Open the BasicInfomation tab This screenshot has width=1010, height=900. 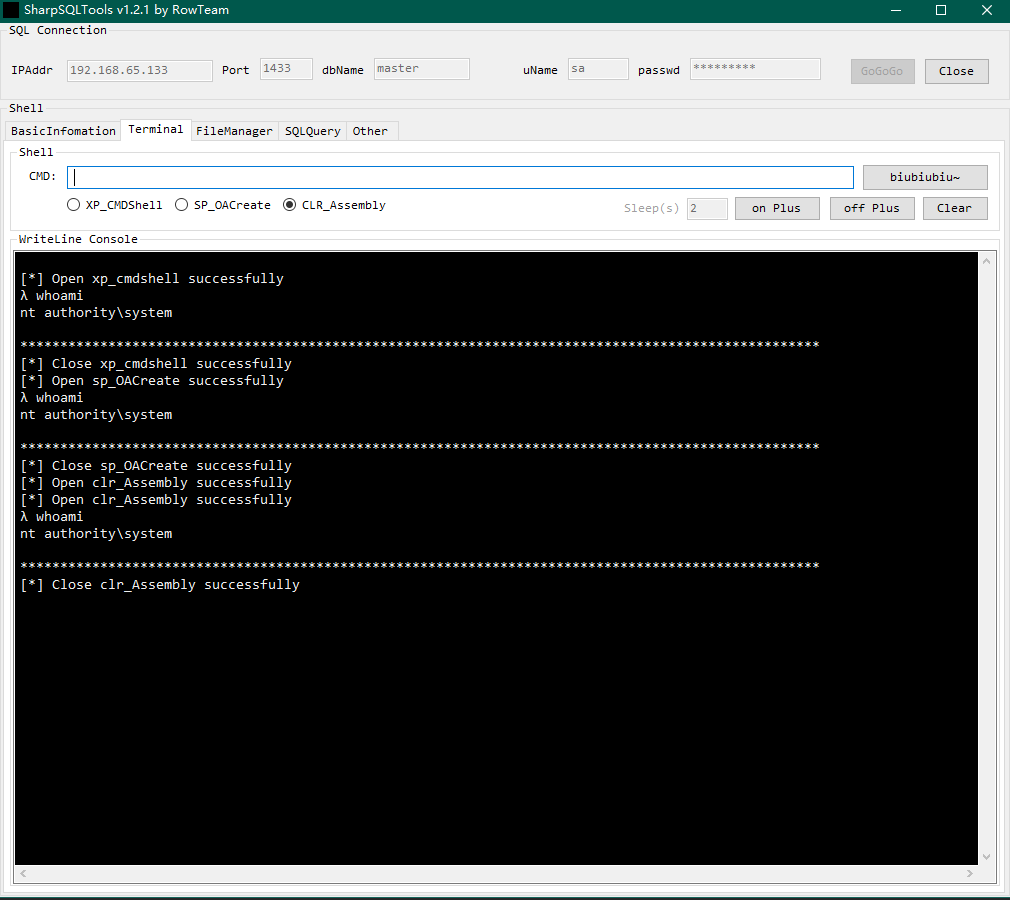point(63,131)
